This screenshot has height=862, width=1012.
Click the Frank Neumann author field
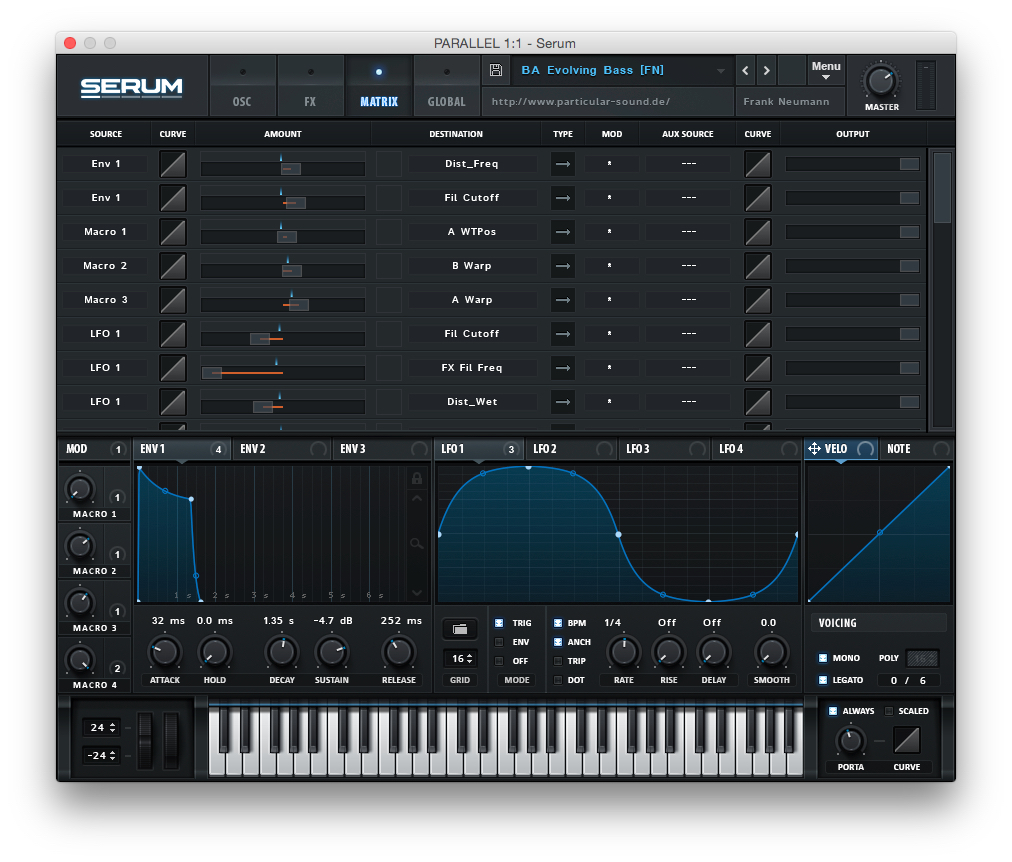790,102
